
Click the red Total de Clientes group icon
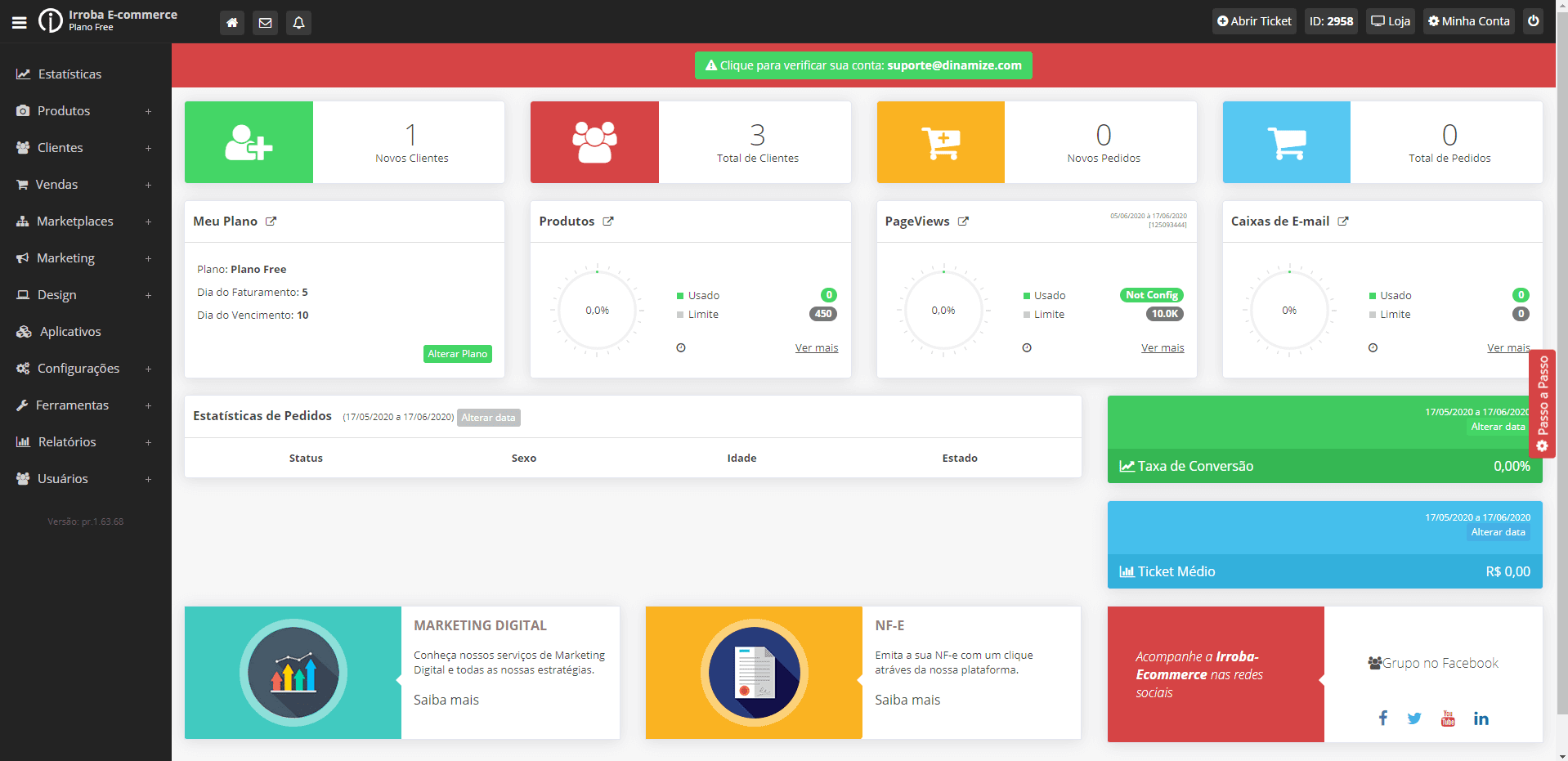594,142
